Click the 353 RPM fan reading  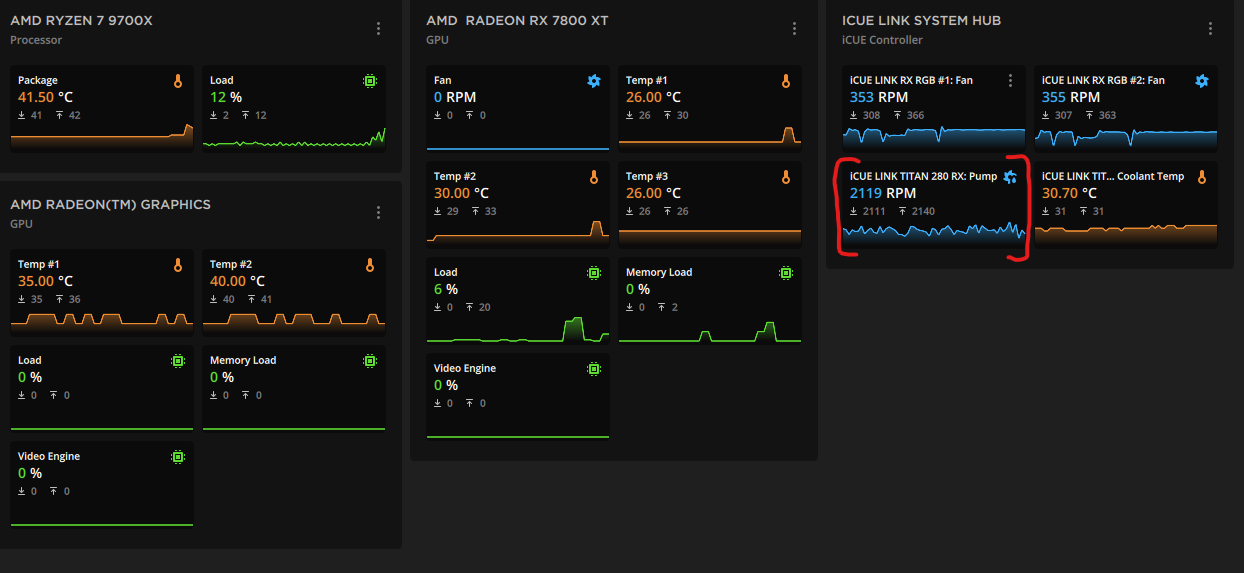(x=879, y=97)
